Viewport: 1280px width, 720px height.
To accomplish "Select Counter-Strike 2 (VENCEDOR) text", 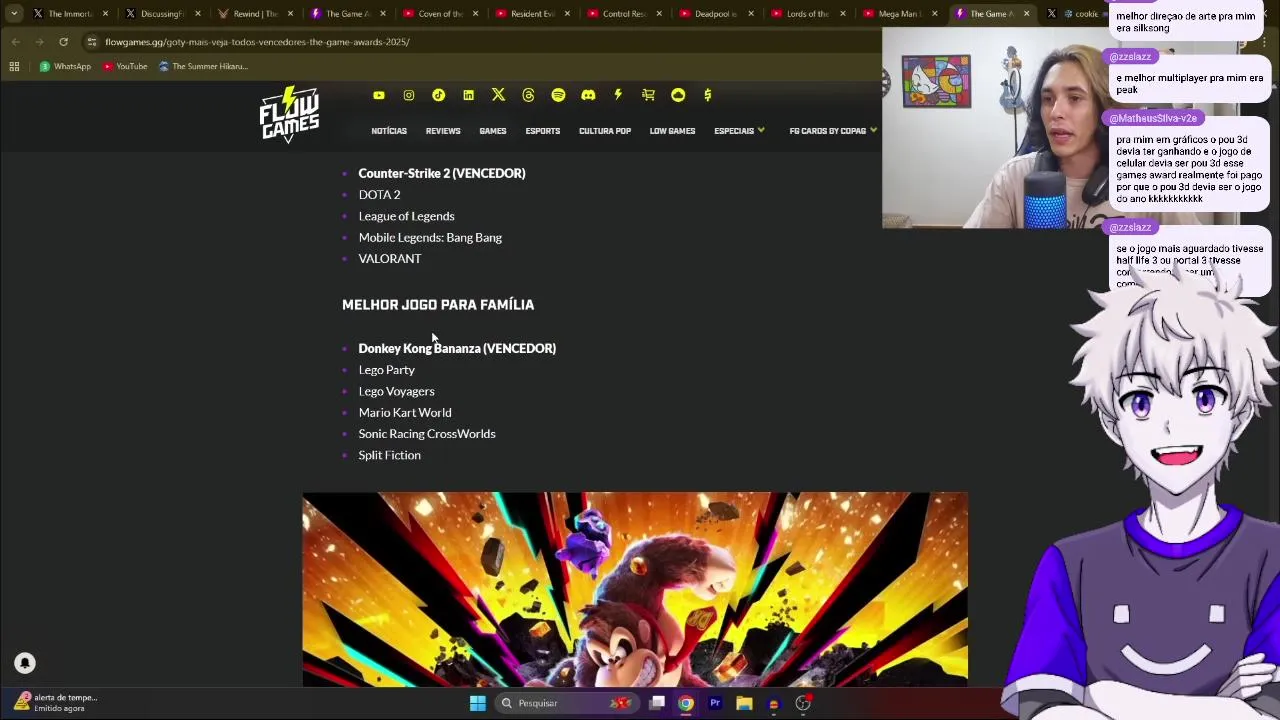I will point(442,173).
